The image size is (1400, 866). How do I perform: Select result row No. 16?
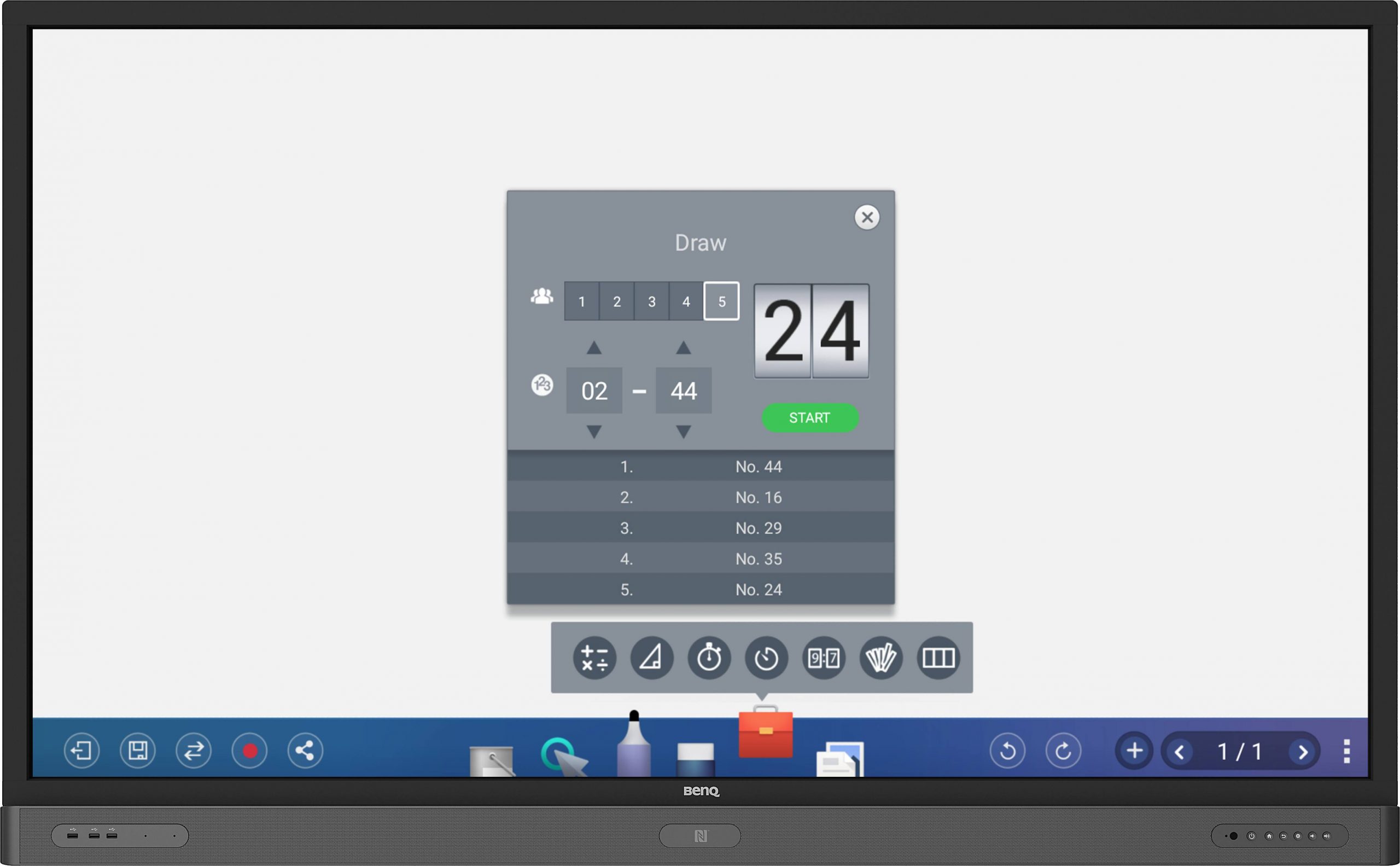[701, 497]
